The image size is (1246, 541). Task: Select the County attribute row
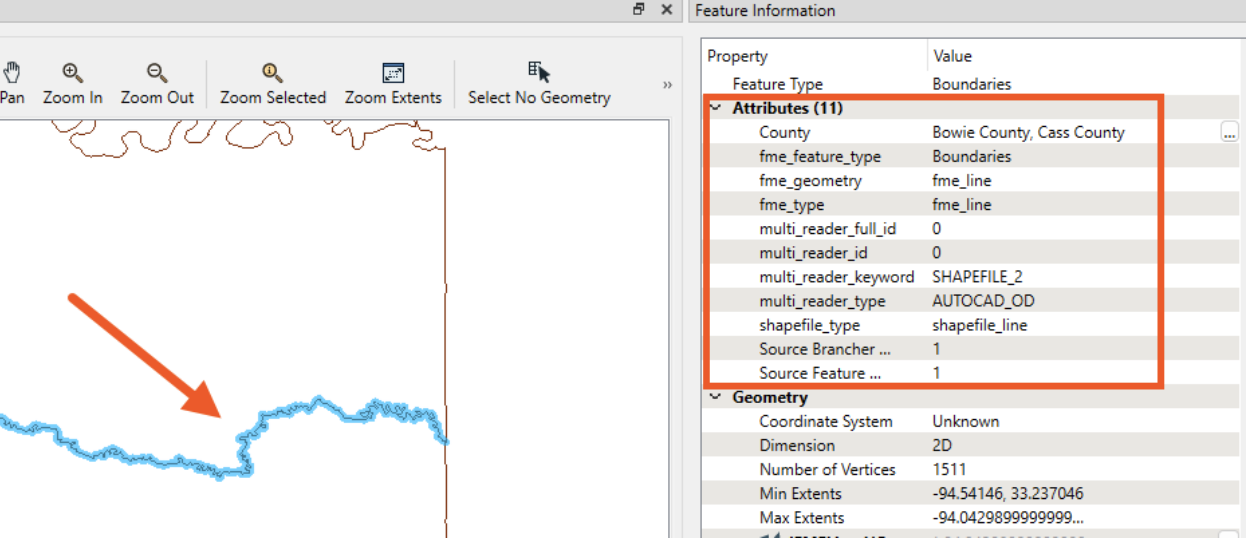[x=972, y=132]
